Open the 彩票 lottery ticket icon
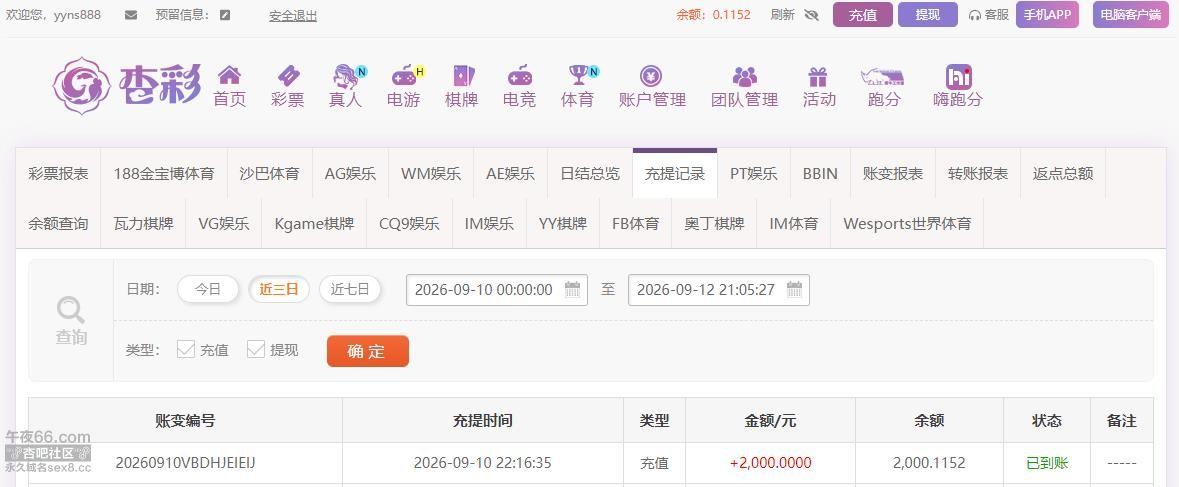Image resolution: width=1179 pixels, height=487 pixels. [288, 75]
